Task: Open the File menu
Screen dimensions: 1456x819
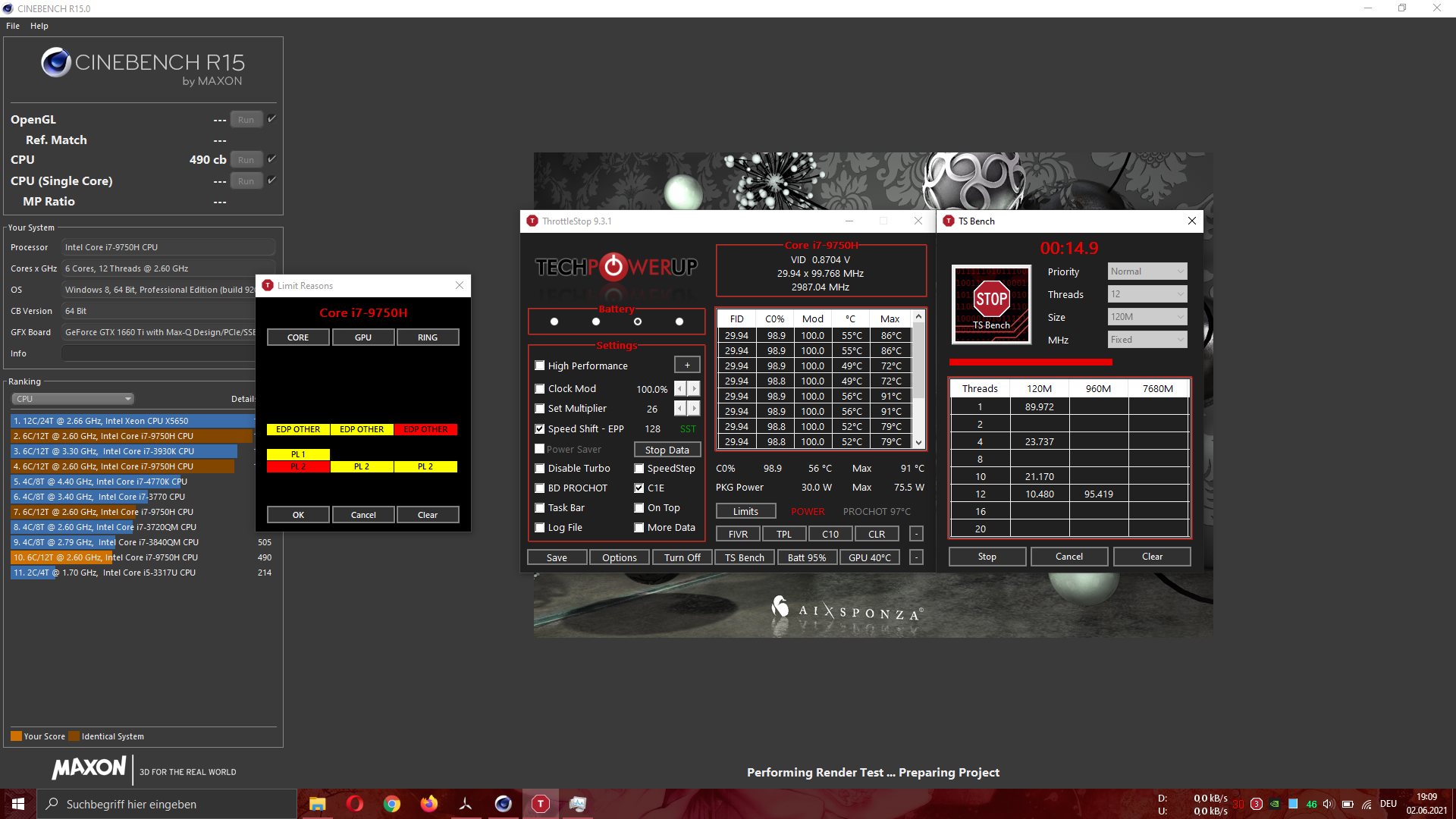Action: pyautogui.click(x=13, y=26)
